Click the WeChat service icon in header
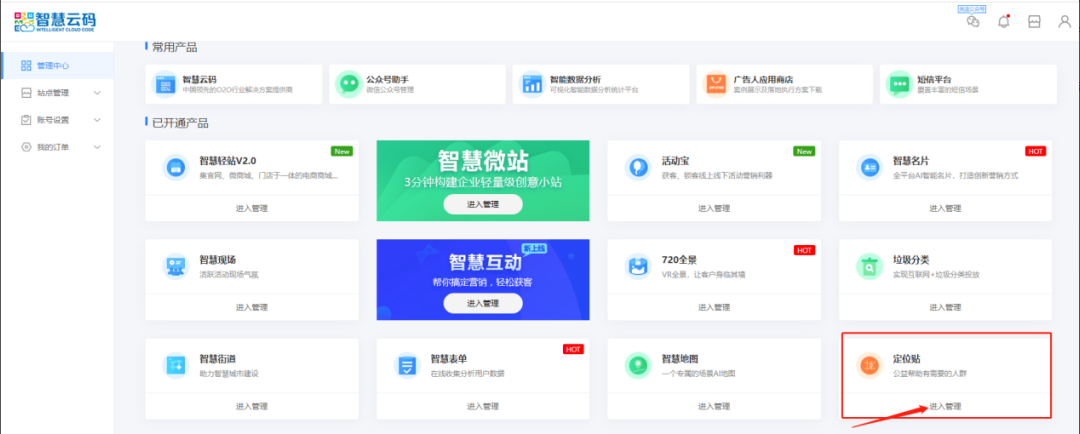Viewport: 1080px width, 434px height. click(x=972, y=21)
